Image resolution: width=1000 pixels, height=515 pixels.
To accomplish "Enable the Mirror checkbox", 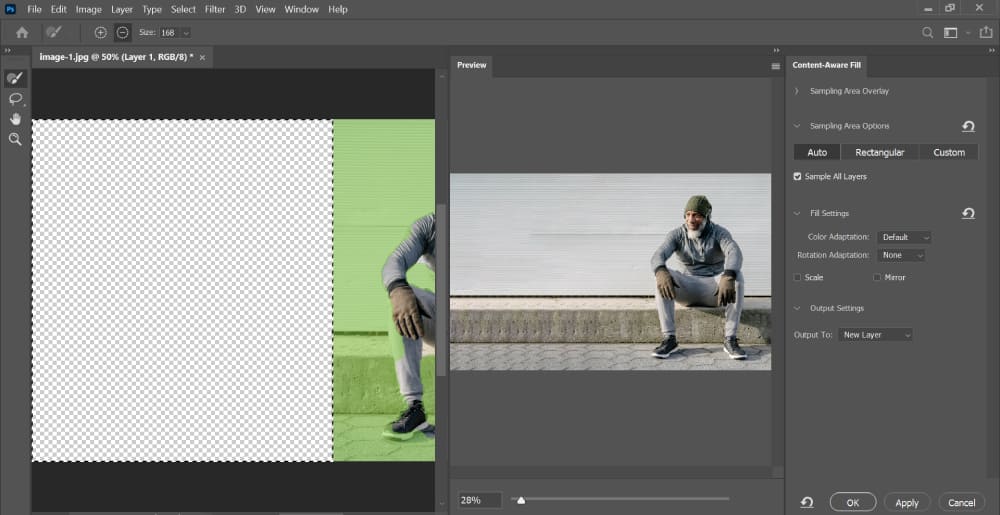I will click(877, 277).
